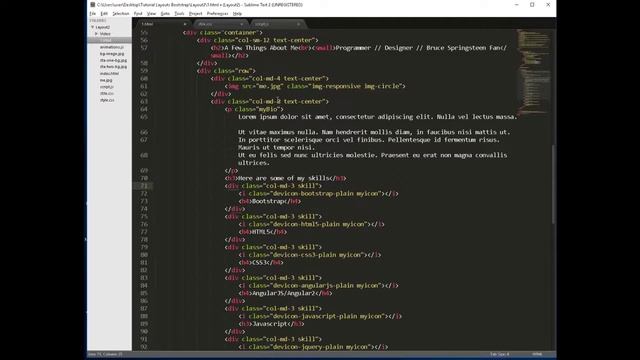Click 'devicon-jquery-plain myicon' class string
640x360 pixels.
tap(322, 347)
